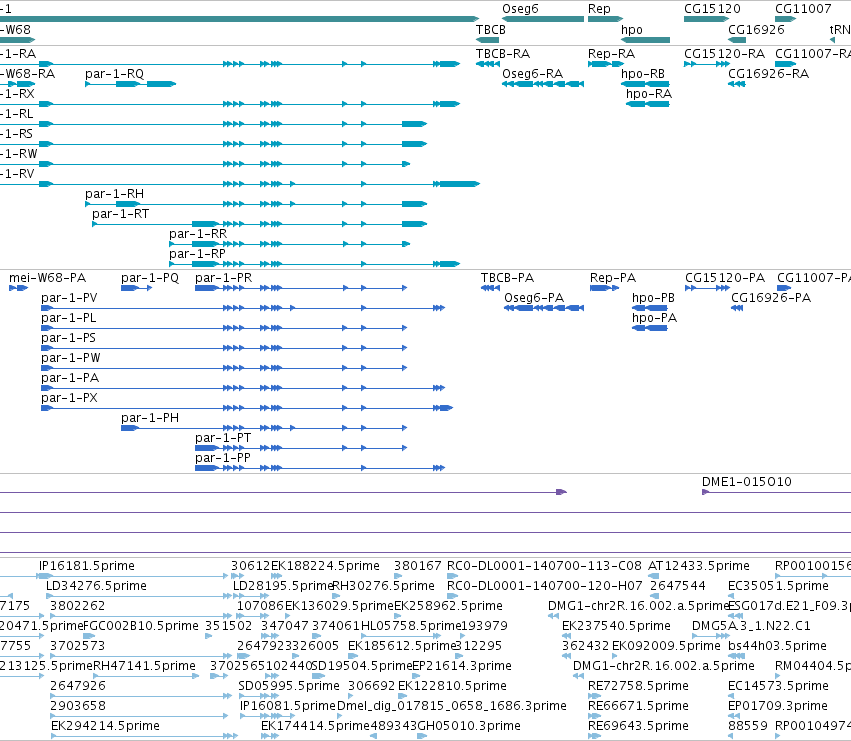This screenshot has height=741, width=851.
Task: Select the TBCB gene label
Action: coord(491,29)
